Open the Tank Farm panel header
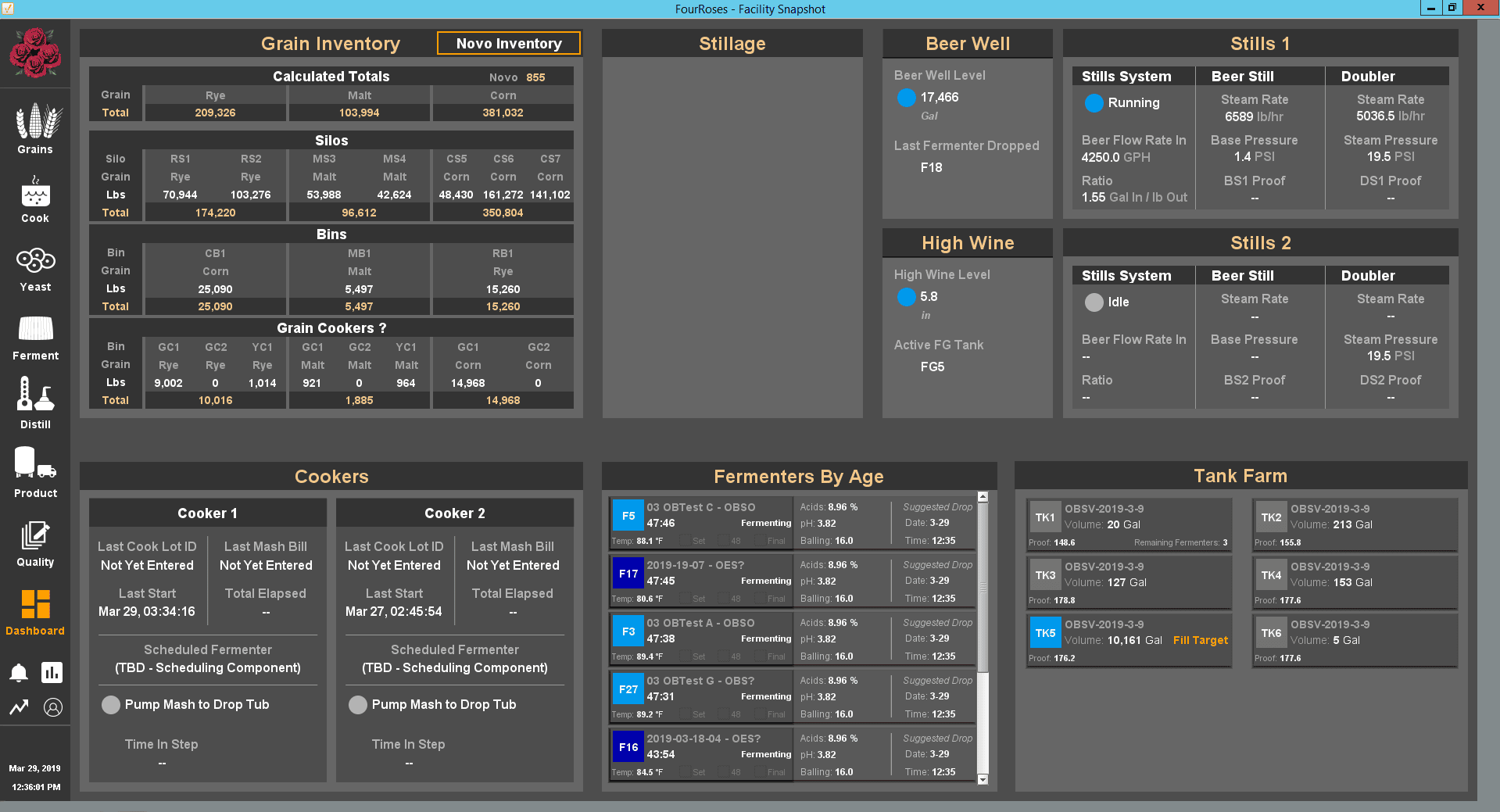Screen dimensions: 1500x812 tap(1240, 476)
